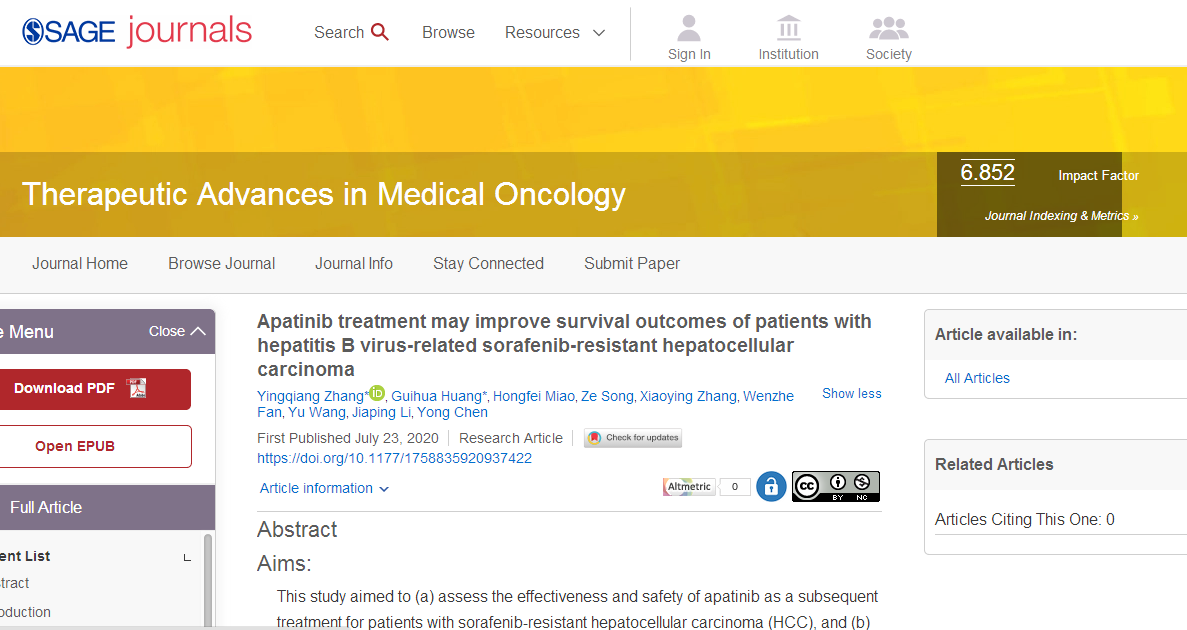This screenshot has height=630, width=1187.
Task: Click the SAGE Journals logo
Action: (137, 31)
